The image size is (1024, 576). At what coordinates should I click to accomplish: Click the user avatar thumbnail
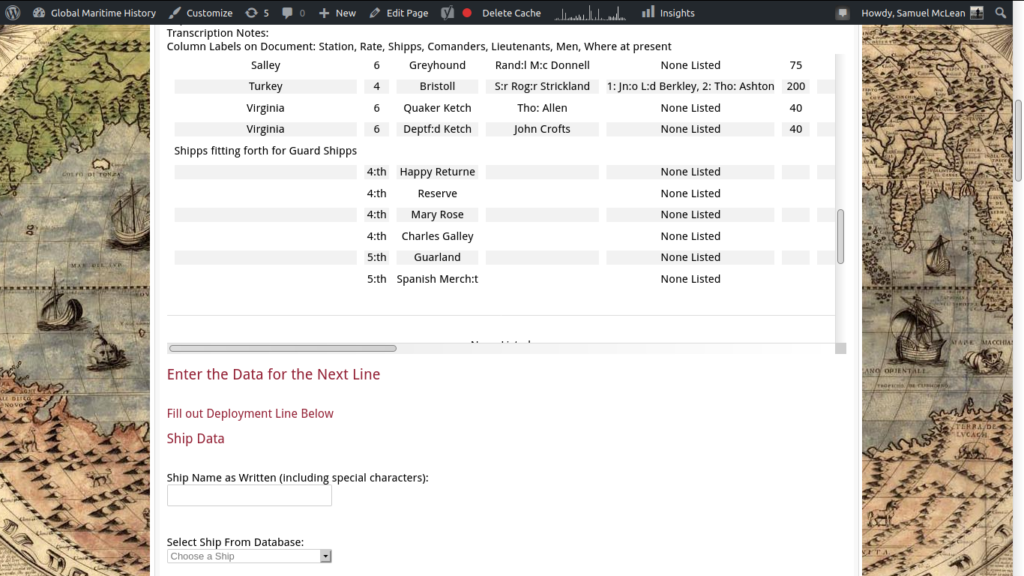(977, 12)
